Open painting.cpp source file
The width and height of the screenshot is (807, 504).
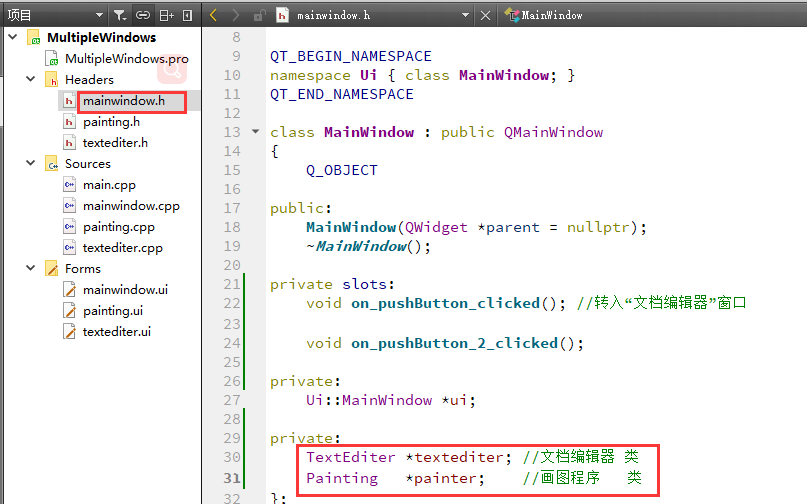pyautogui.click(x=119, y=227)
